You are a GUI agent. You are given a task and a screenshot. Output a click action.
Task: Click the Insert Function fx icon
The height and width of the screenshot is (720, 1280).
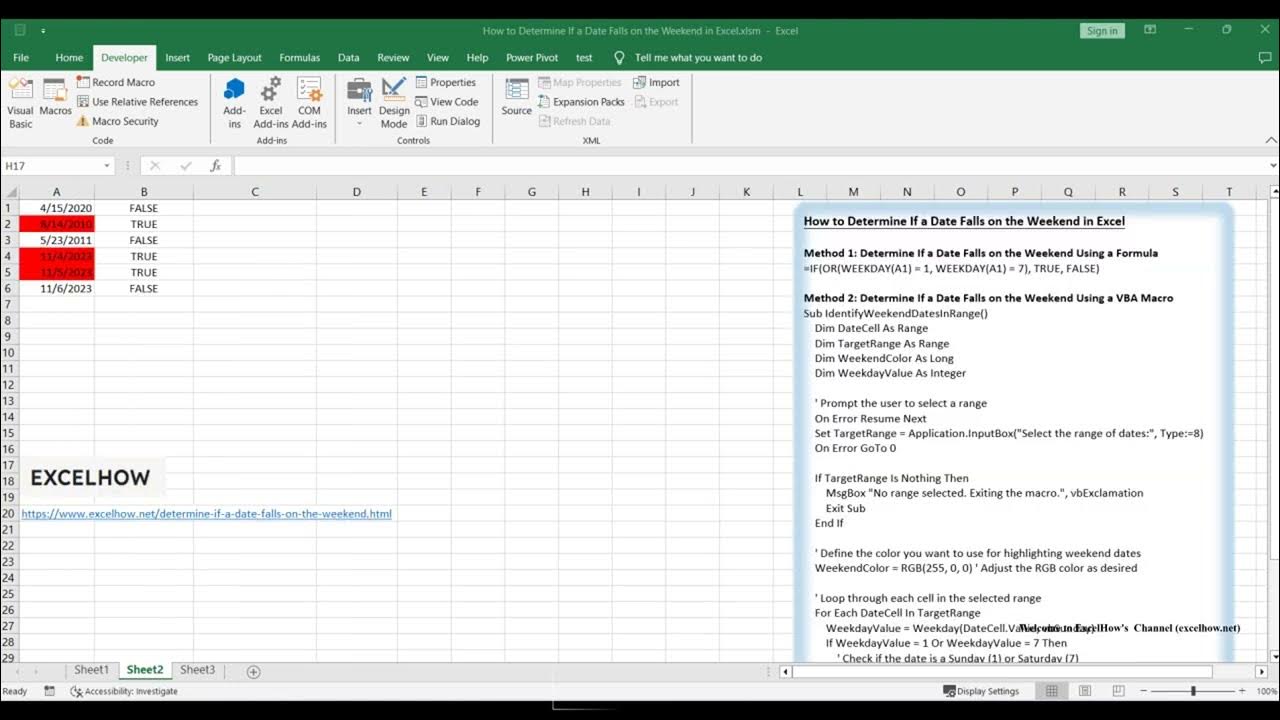(x=215, y=166)
